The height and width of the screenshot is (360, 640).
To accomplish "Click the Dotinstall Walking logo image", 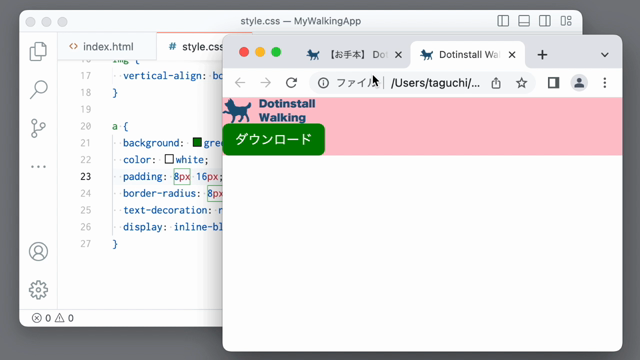I will pos(269,111).
